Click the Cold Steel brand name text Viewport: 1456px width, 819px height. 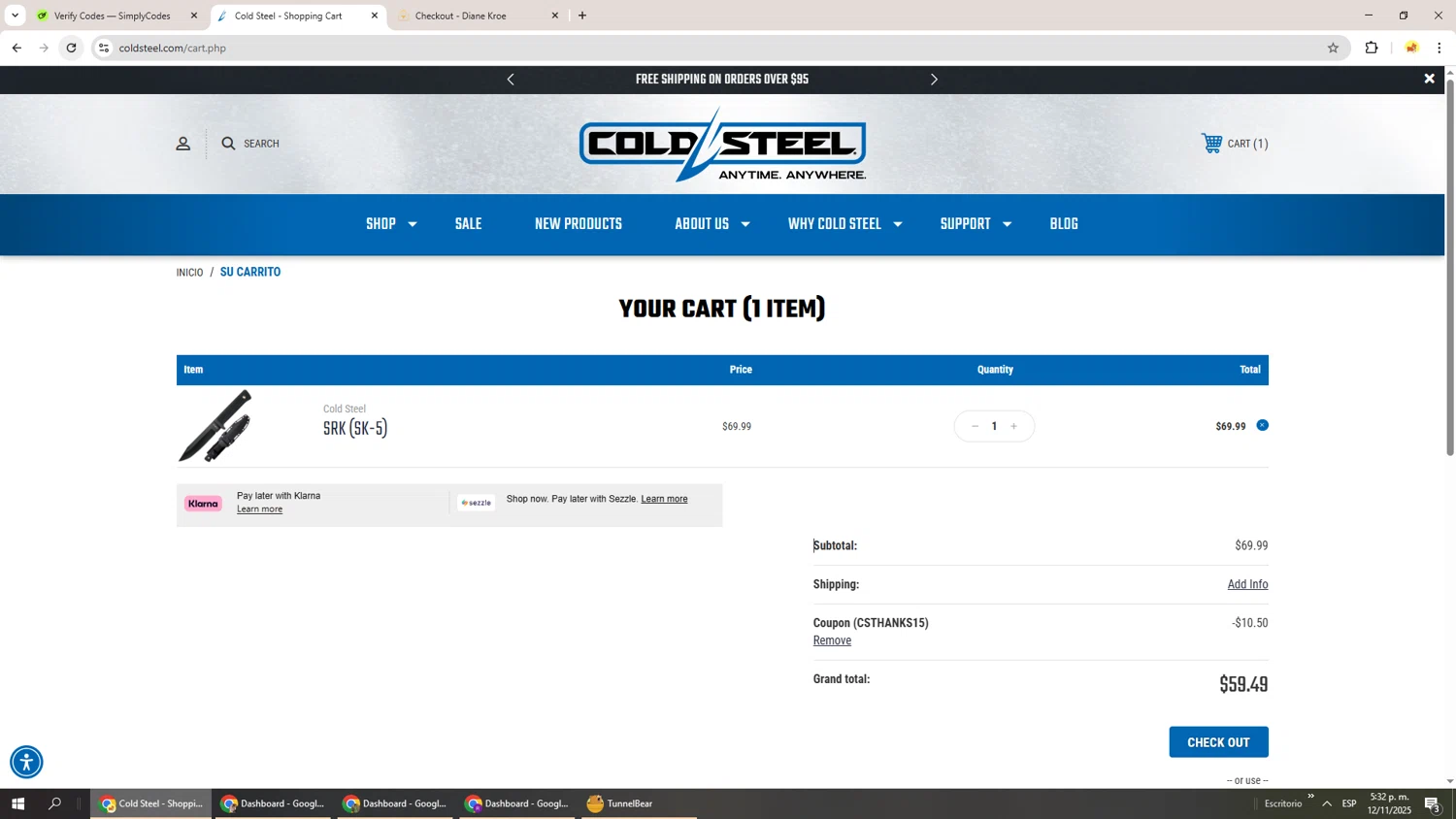click(x=345, y=409)
